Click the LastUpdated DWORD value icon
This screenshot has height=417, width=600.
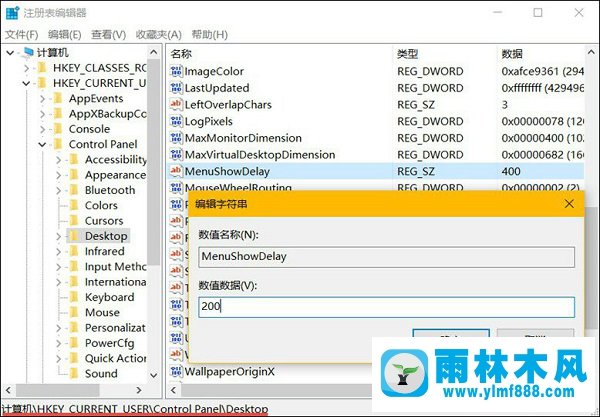point(176,88)
